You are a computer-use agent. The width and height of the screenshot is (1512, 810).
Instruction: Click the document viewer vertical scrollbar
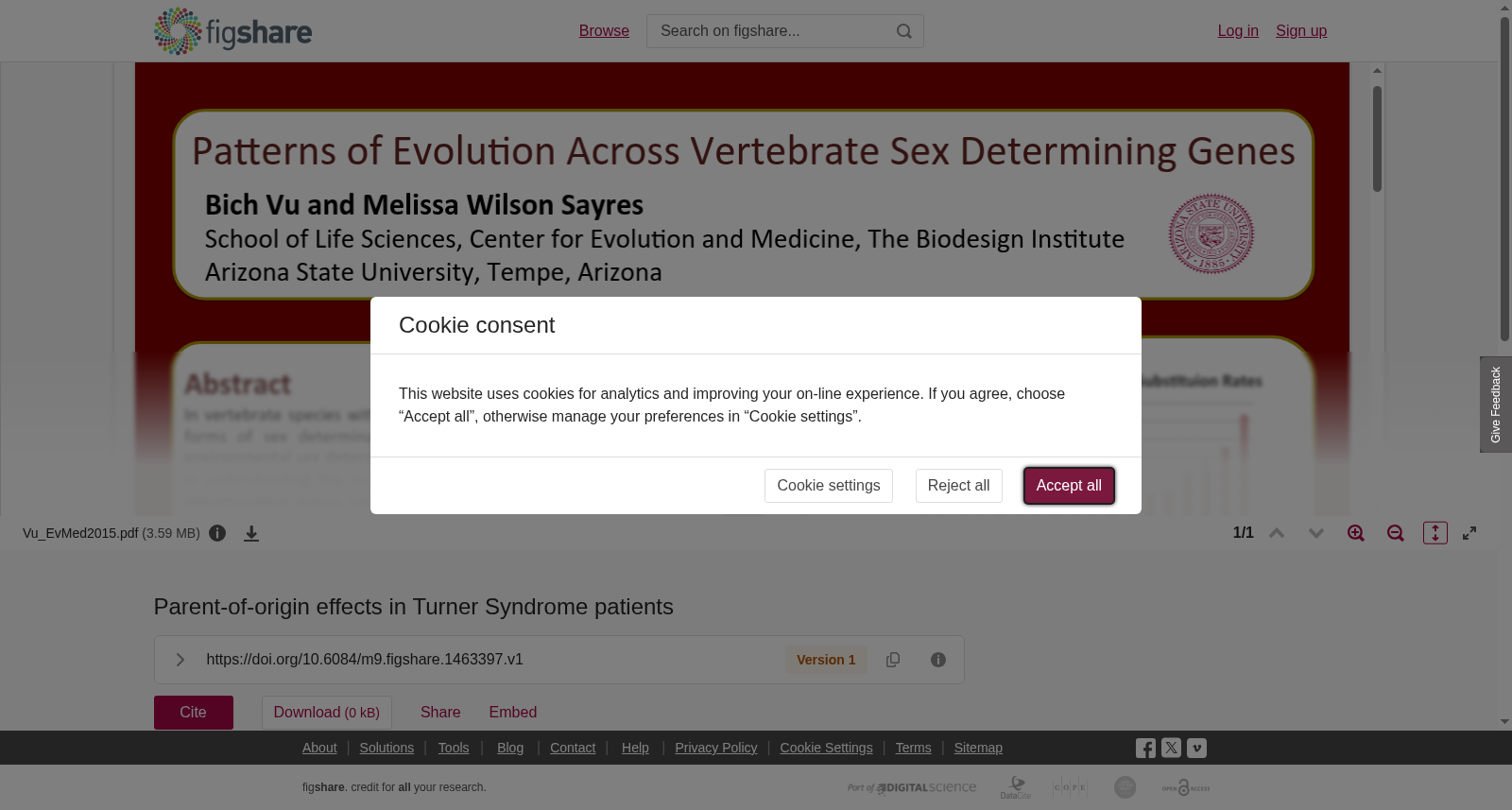[1377, 139]
